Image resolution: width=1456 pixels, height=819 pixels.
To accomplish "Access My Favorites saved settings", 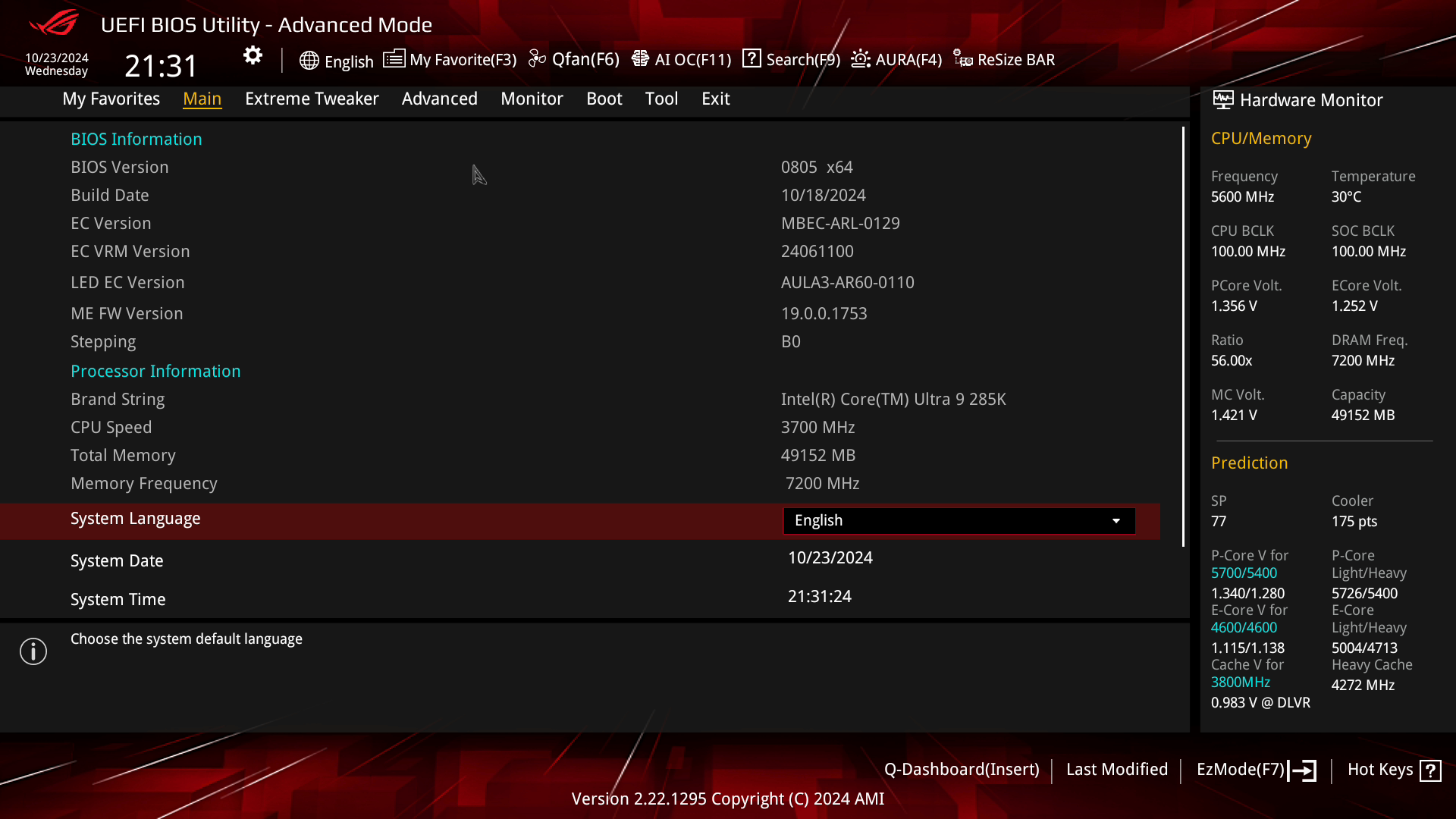I will [111, 98].
